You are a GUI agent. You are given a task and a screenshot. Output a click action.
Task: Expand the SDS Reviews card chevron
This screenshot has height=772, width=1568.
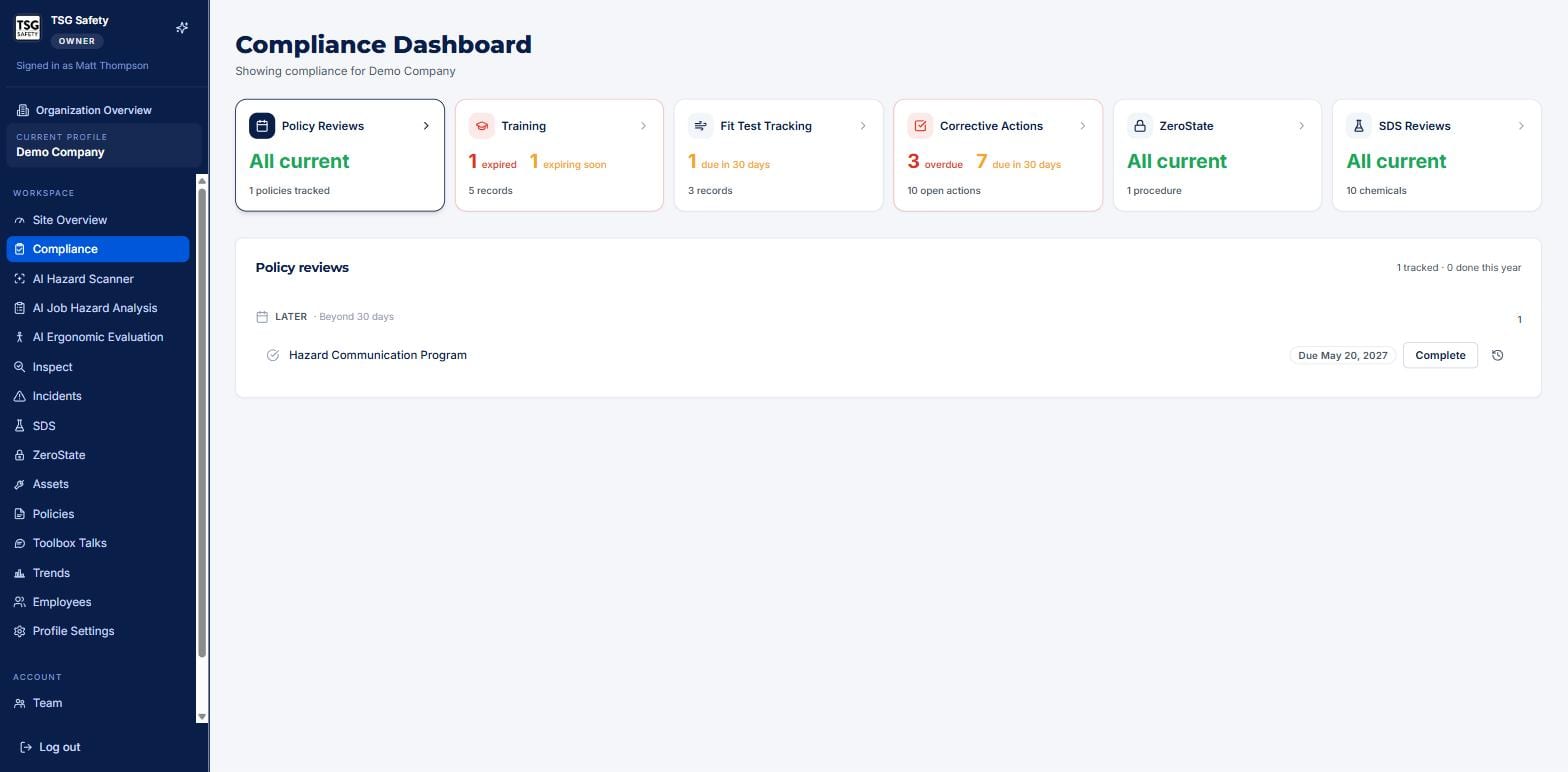[x=1521, y=126]
